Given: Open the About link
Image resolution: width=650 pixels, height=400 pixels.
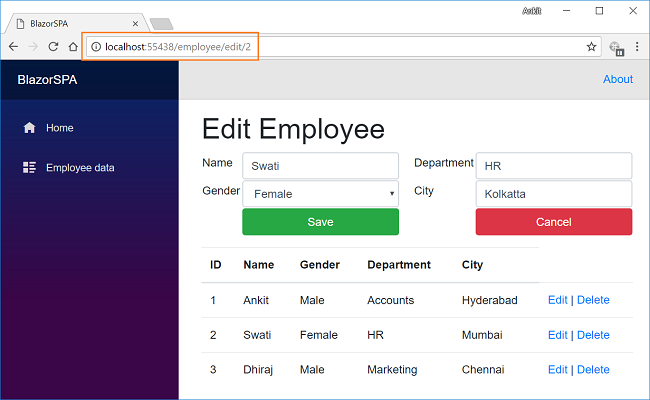Looking at the screenshot, I should click(617, 79).
